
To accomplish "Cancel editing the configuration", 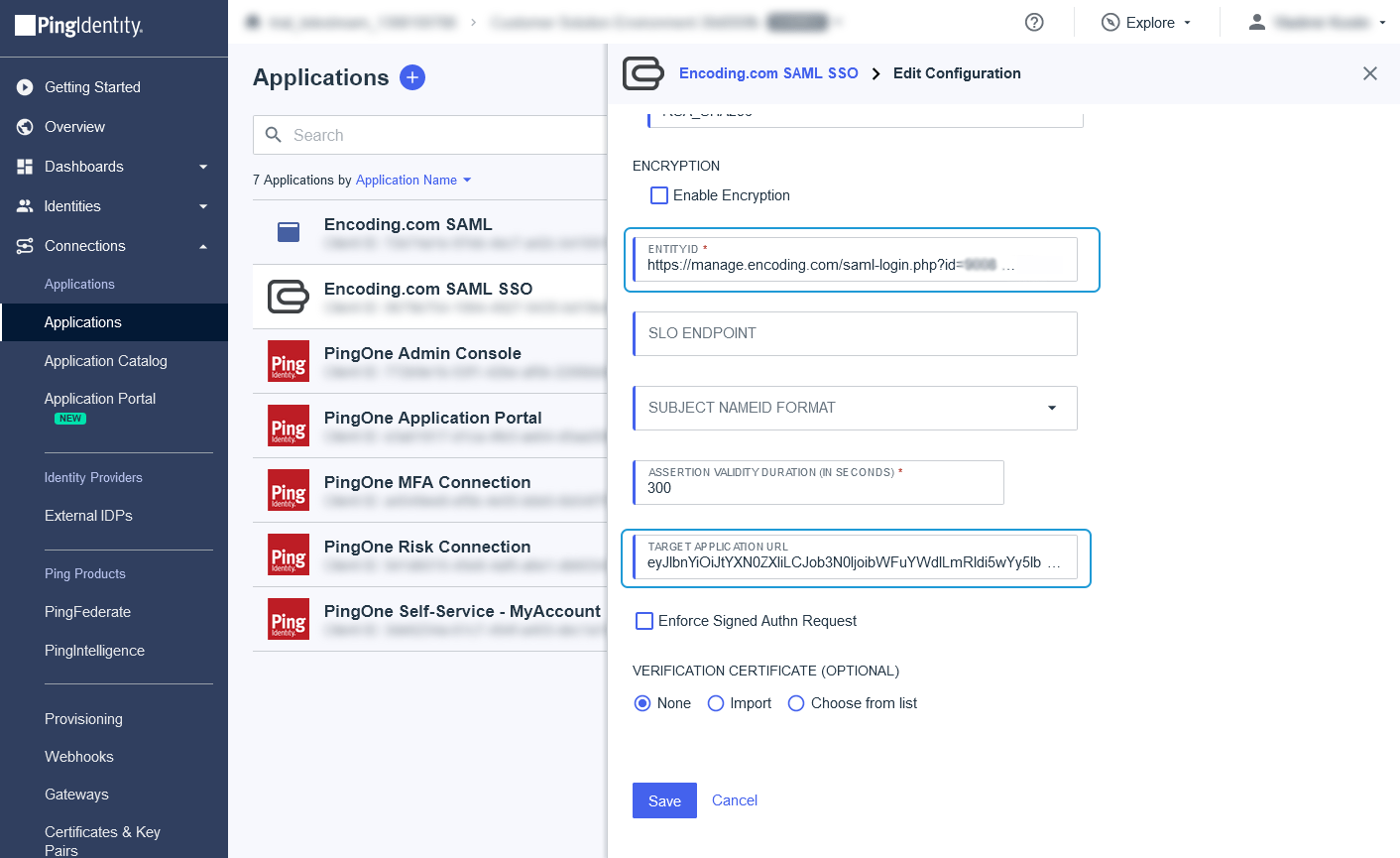I will pyautogui.click(x=735, y=800).
